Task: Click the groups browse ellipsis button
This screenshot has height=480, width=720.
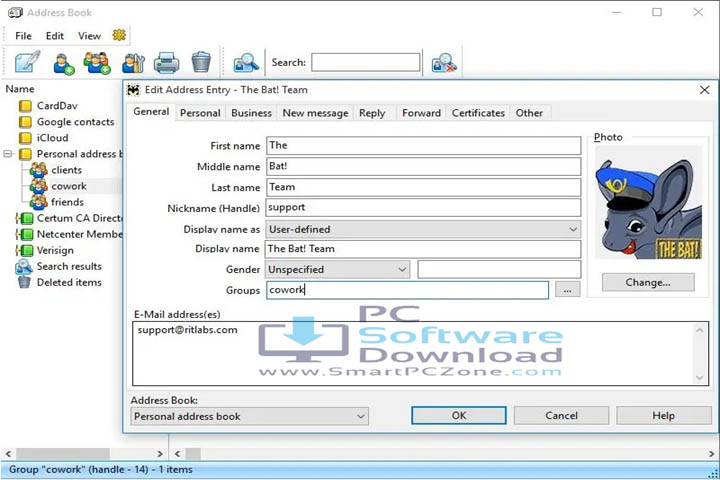Action: [568, 290]
